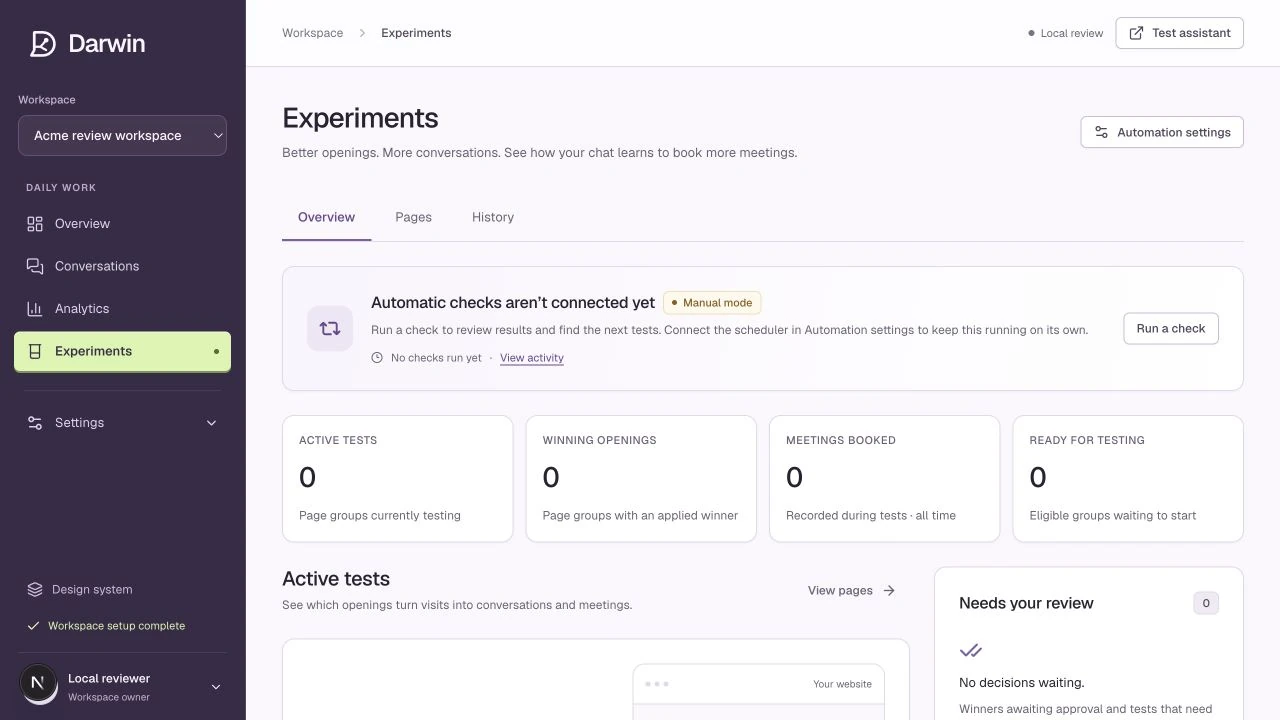Click the Run a check button
This screenshot has height=720, width=1280.
pyautogui.click(x=1171, y=328)
